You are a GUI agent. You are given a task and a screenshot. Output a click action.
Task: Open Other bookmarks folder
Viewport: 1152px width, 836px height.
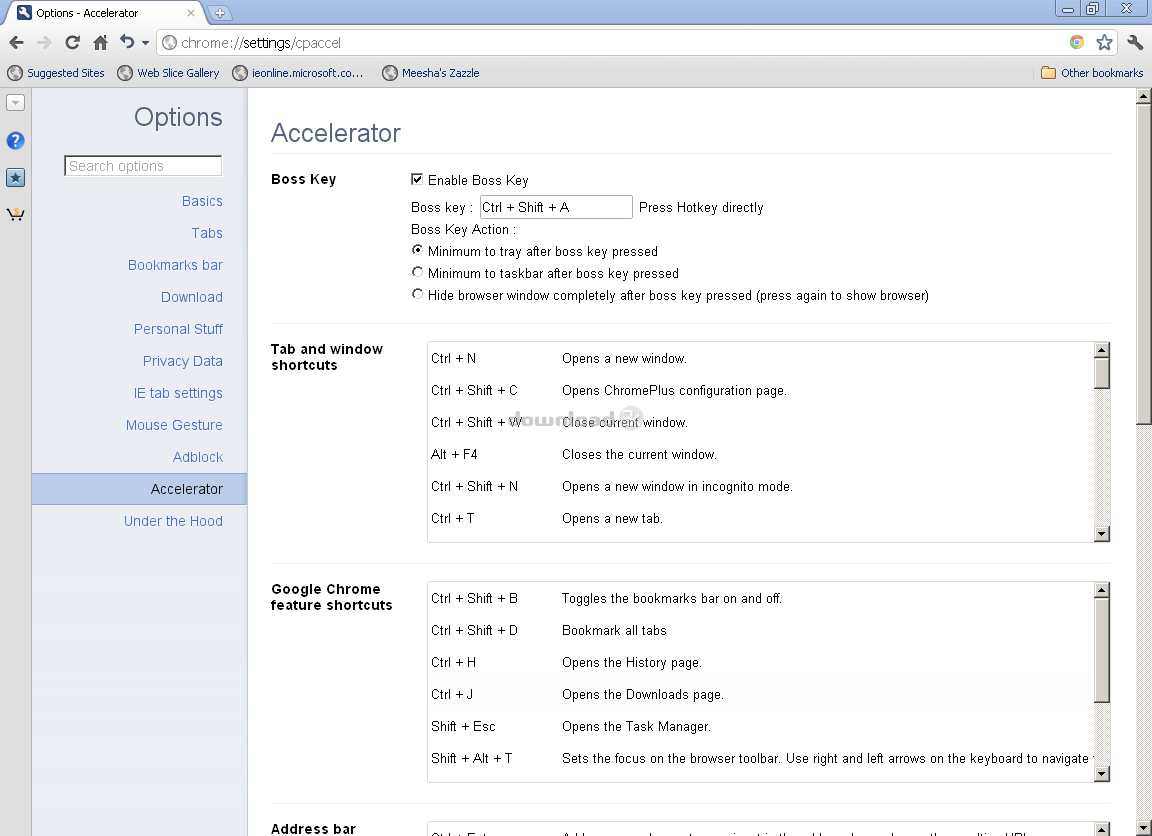click(x=1092, y=73)
